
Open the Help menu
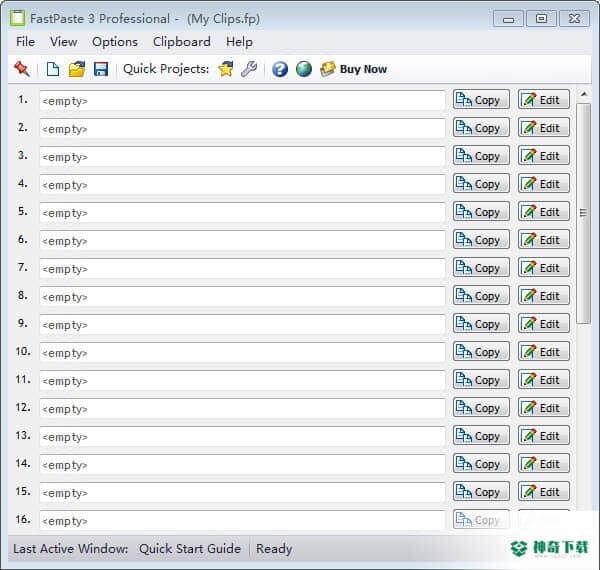click(239, 42)
